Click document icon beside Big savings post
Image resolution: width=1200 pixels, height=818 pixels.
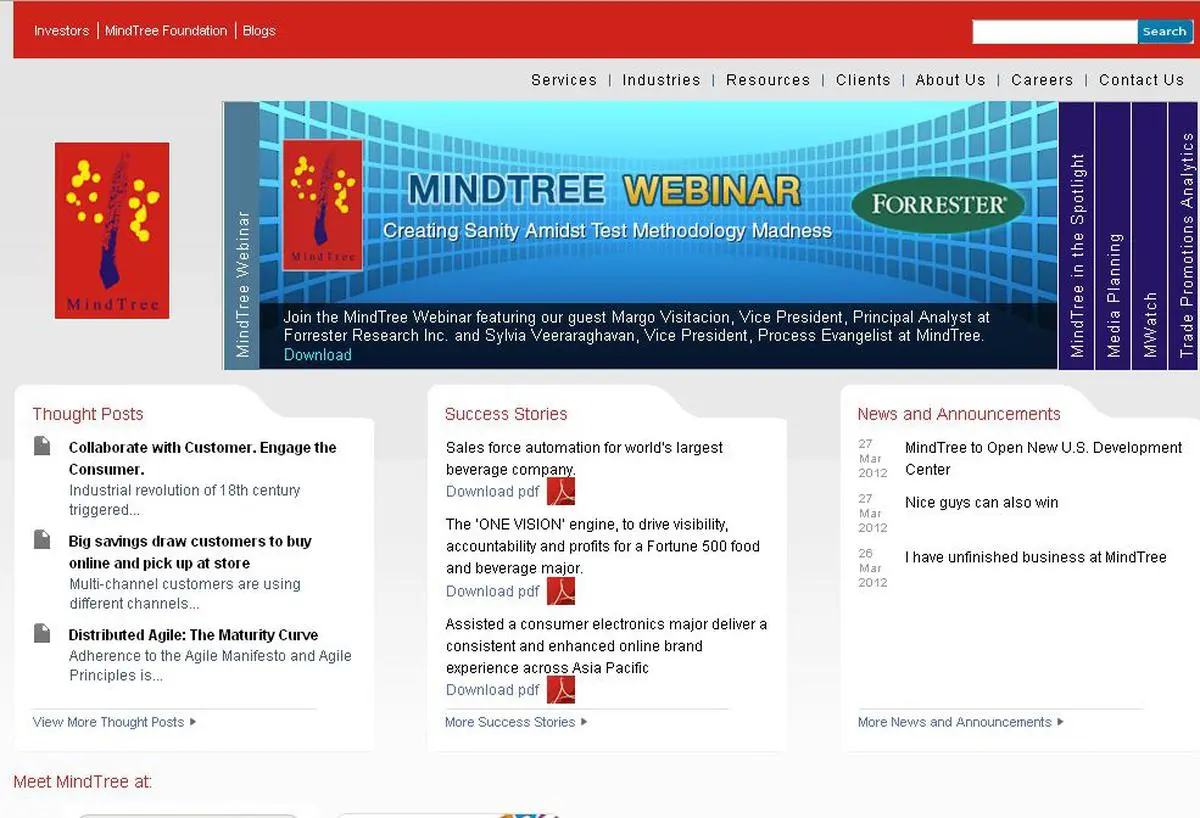click(x=42, y=540)
